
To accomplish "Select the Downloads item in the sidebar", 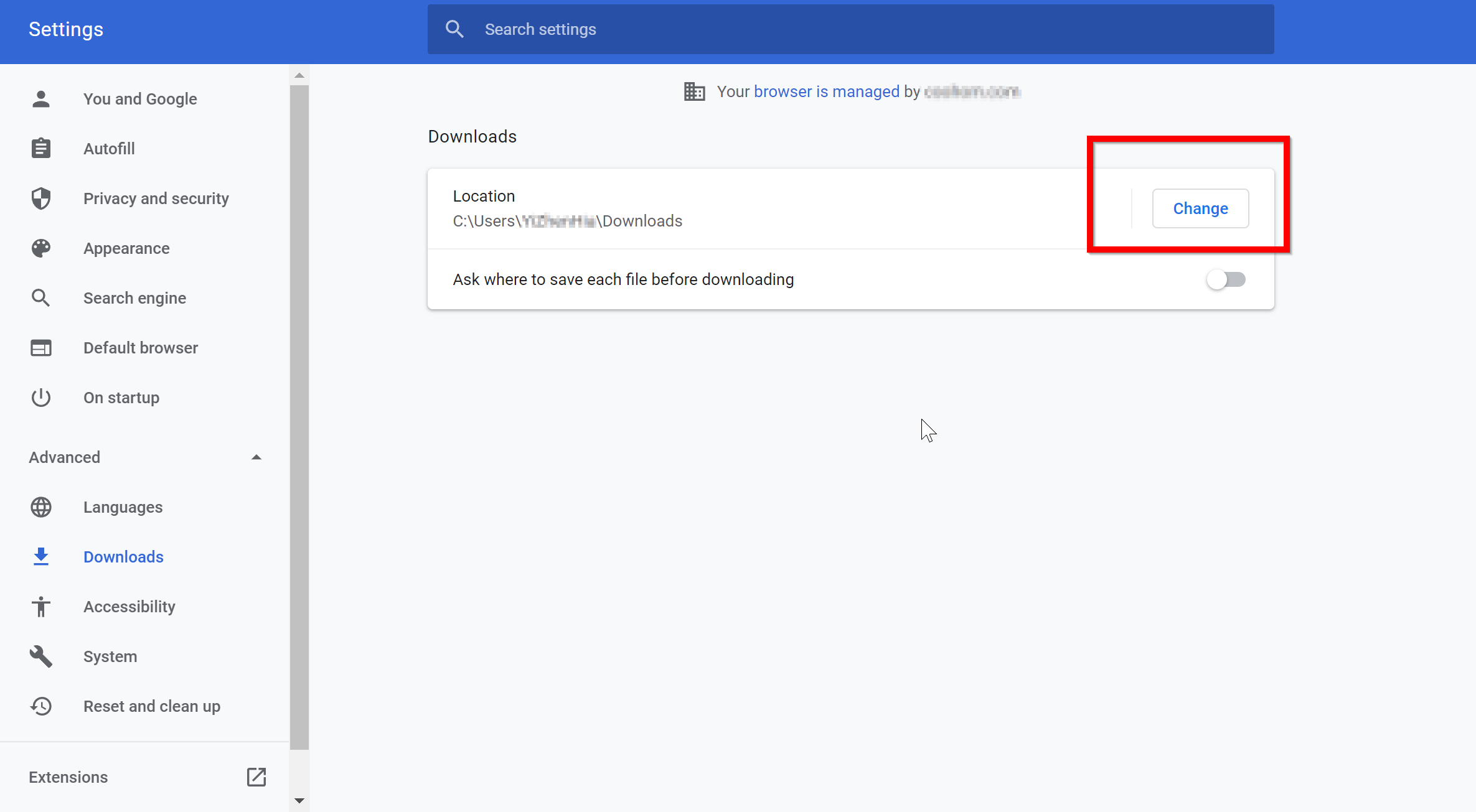I will tap(123, 557).
